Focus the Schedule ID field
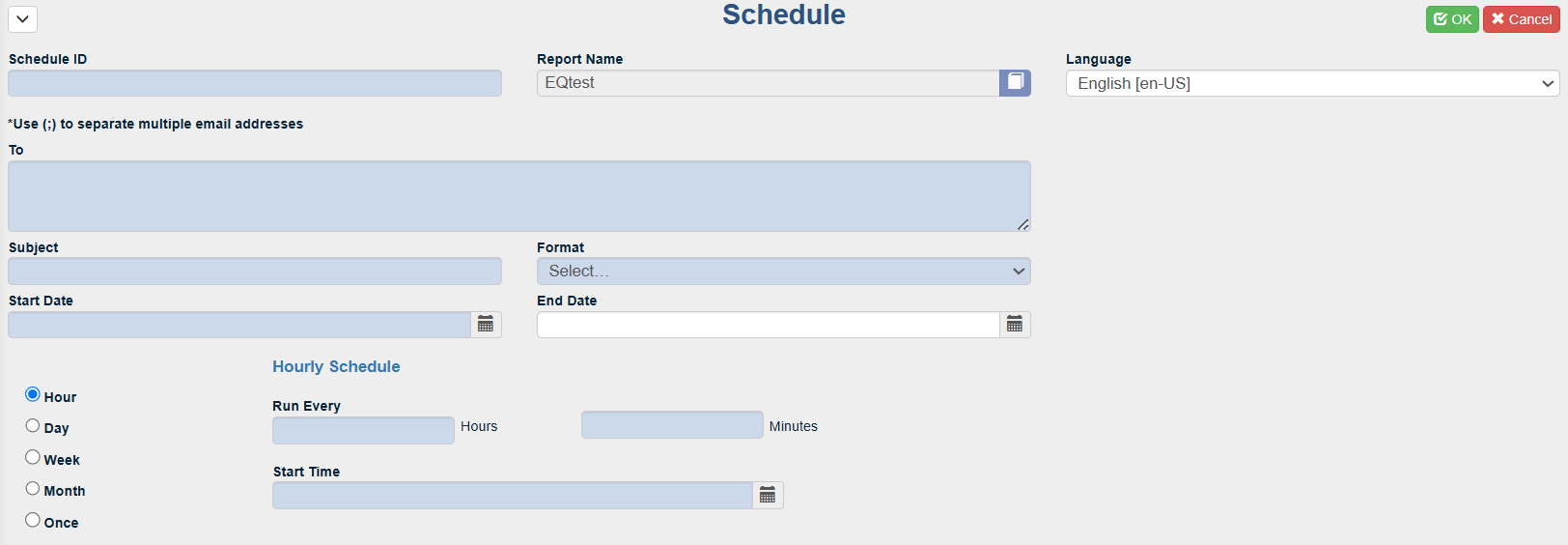 click(x=255, y=83)
